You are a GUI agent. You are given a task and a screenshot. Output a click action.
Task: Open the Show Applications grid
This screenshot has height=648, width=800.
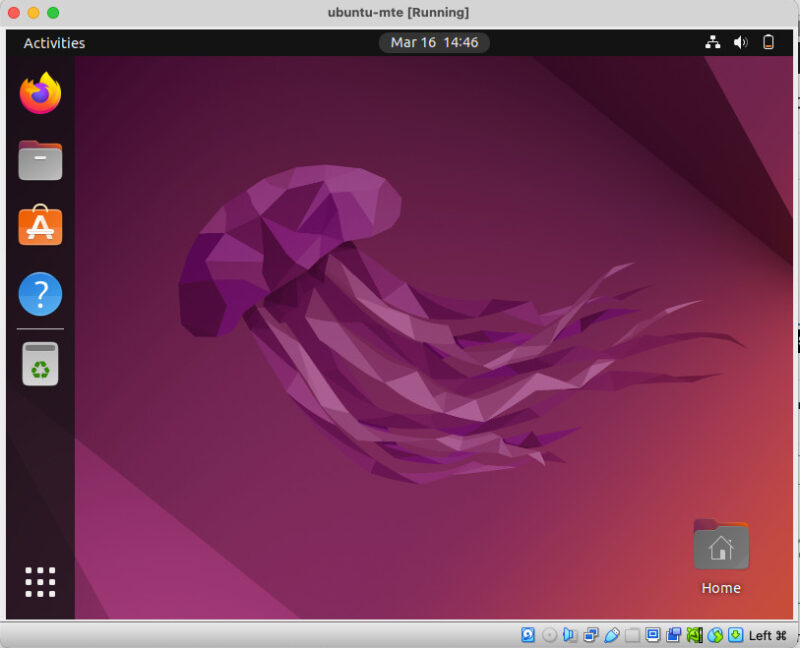coord(38,581)
